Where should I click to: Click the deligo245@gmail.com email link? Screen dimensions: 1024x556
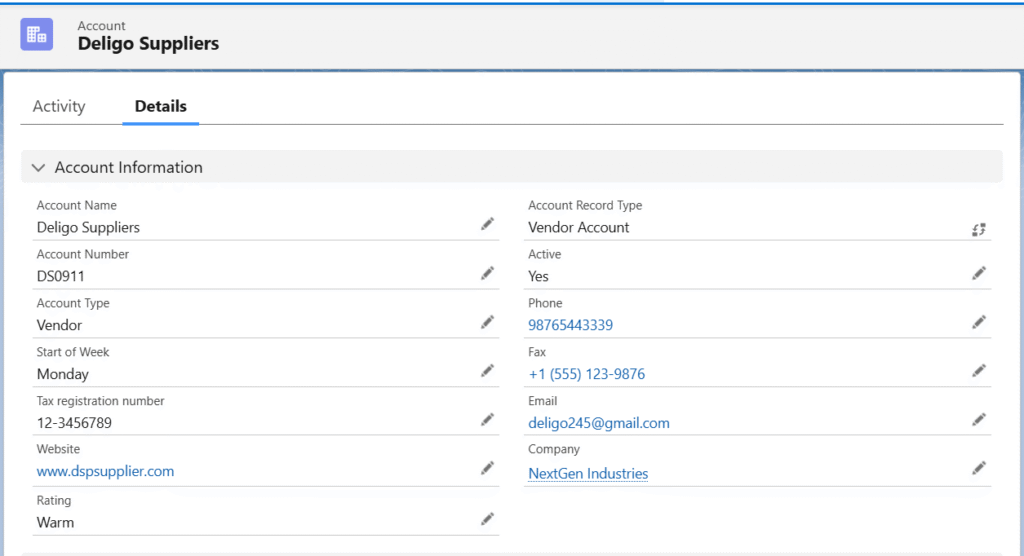pyautogui.click(x=599, y=423)
